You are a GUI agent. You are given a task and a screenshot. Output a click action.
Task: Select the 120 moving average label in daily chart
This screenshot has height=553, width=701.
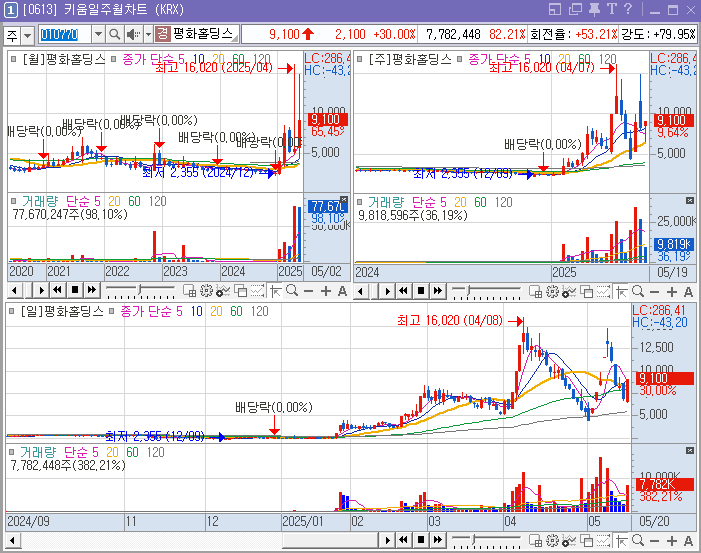tap(260, 311)
